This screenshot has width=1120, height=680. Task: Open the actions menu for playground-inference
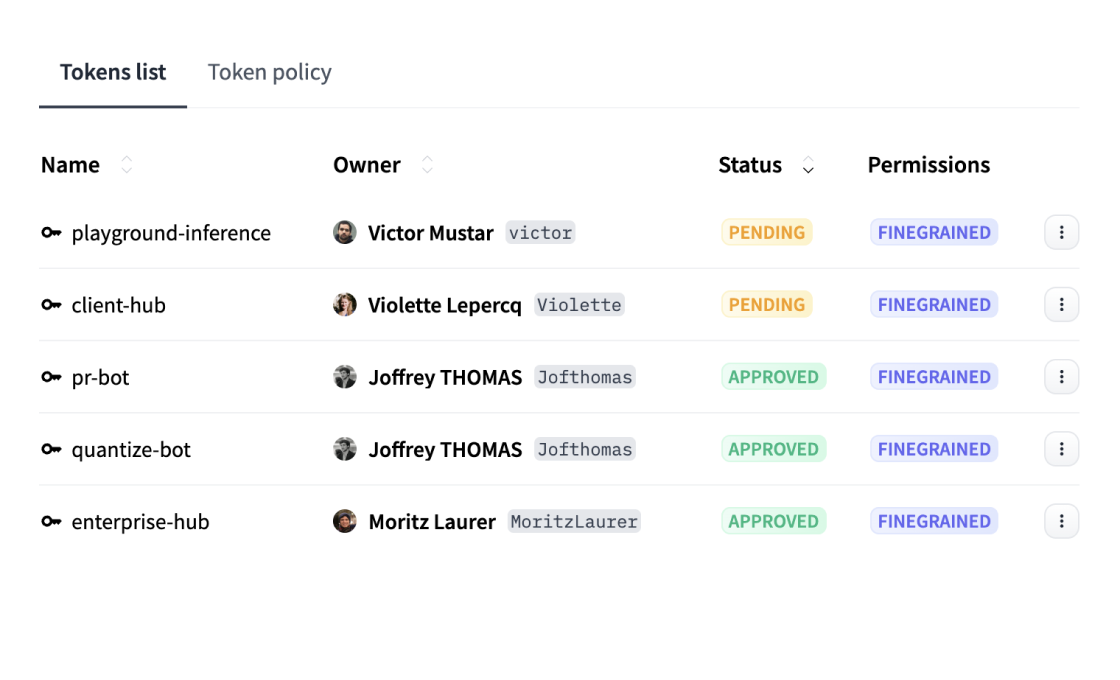1061,232
